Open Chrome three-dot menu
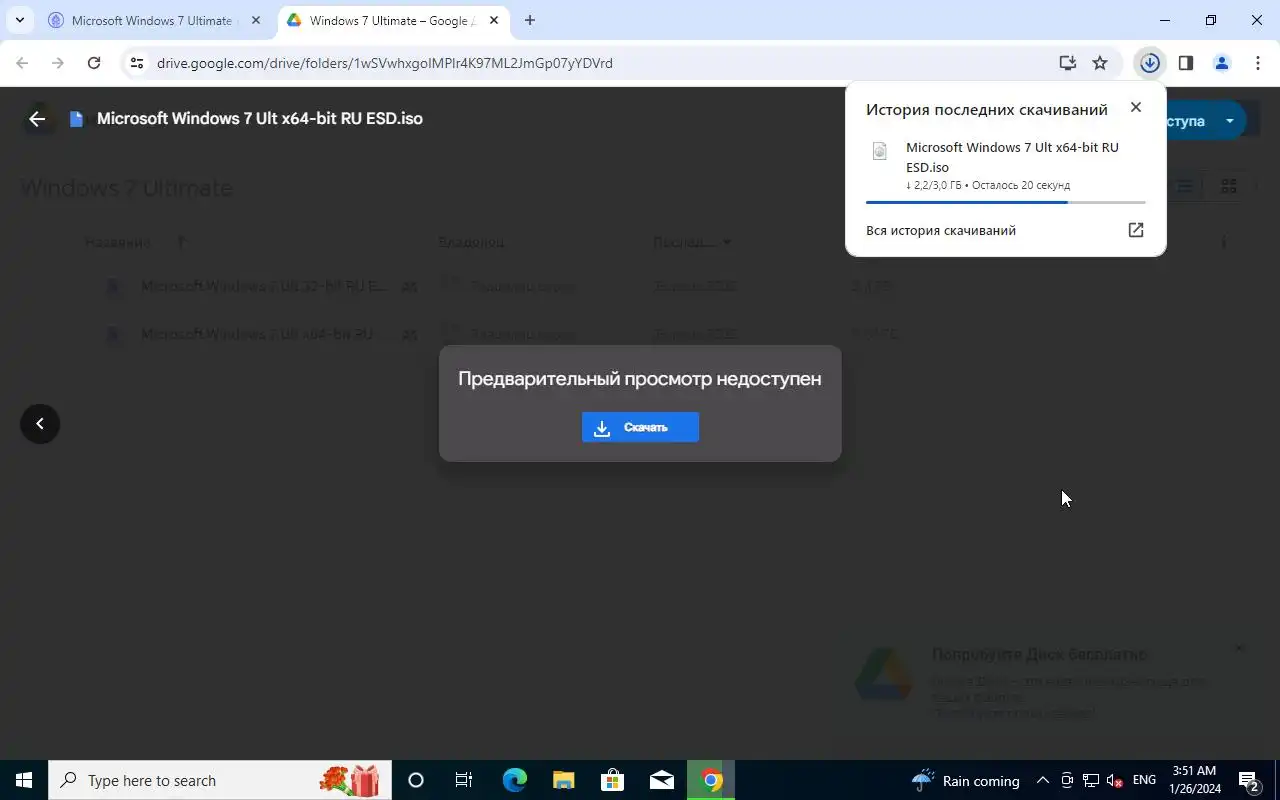 [1257, 63]
